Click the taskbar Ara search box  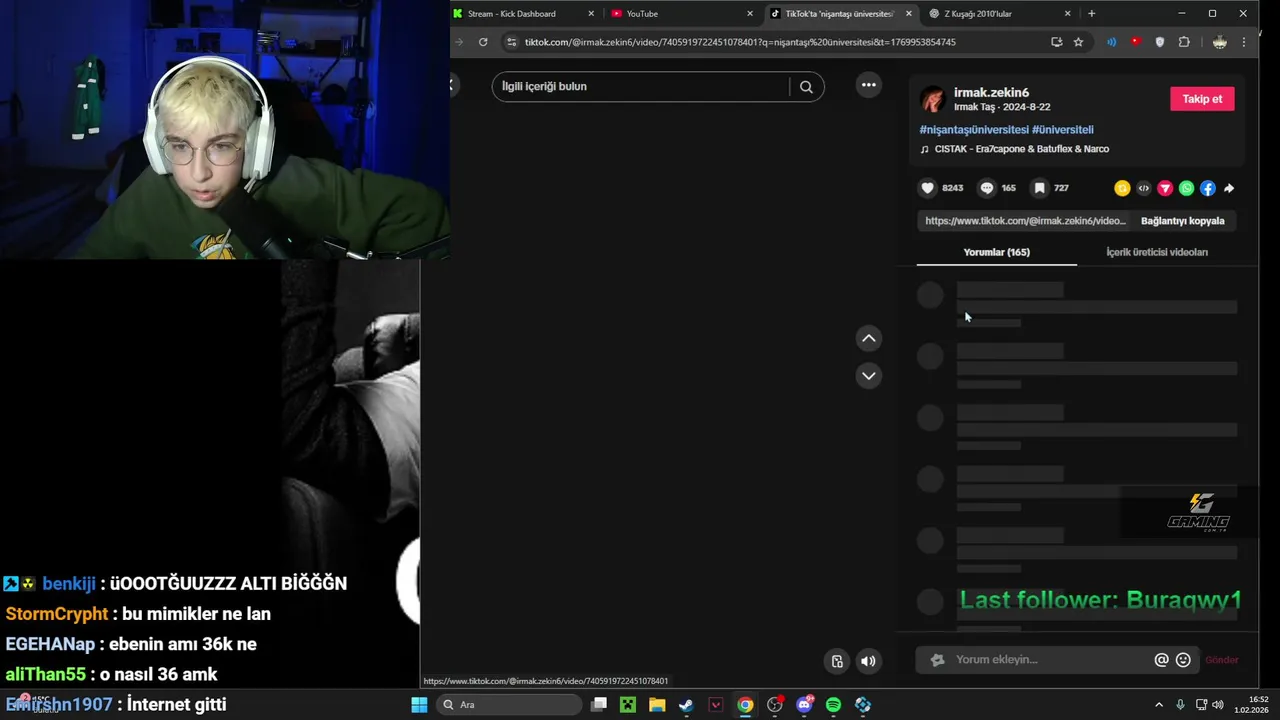click(509, 705)
